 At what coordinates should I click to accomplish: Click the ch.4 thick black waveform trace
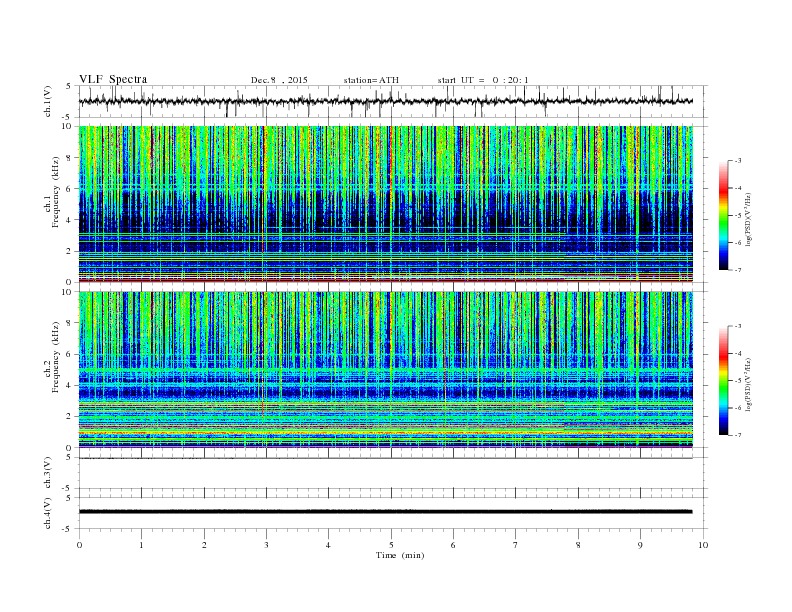(x=385, y=512)
